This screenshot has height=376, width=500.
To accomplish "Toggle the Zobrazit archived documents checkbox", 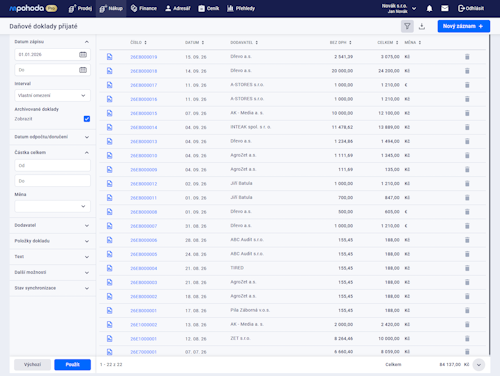I will [x=87, y=119].
